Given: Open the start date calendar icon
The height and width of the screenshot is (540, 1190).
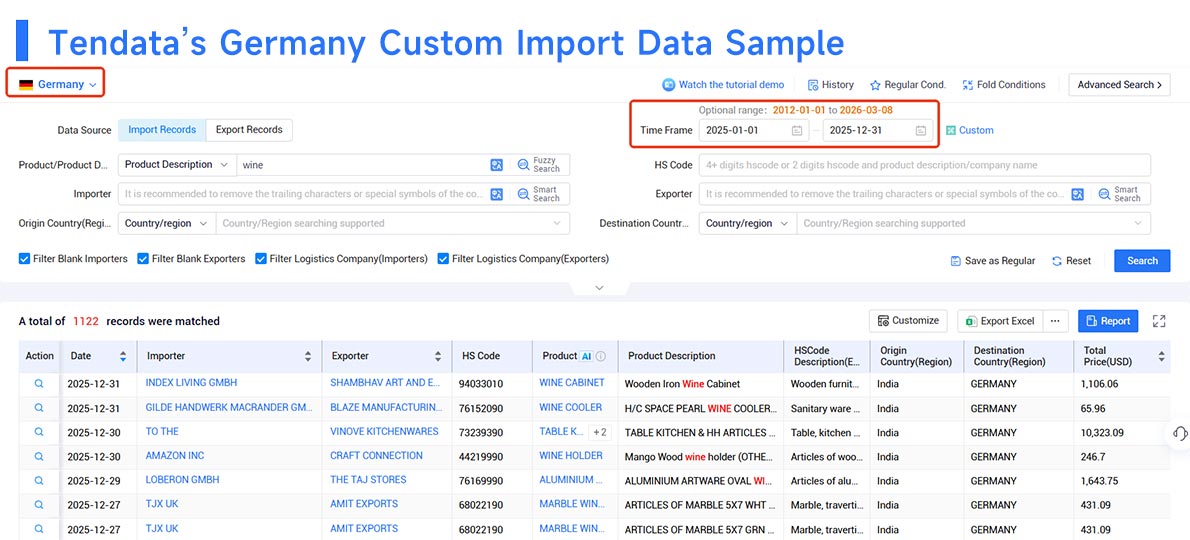Looking at the screenshot, I should point(797,130).
